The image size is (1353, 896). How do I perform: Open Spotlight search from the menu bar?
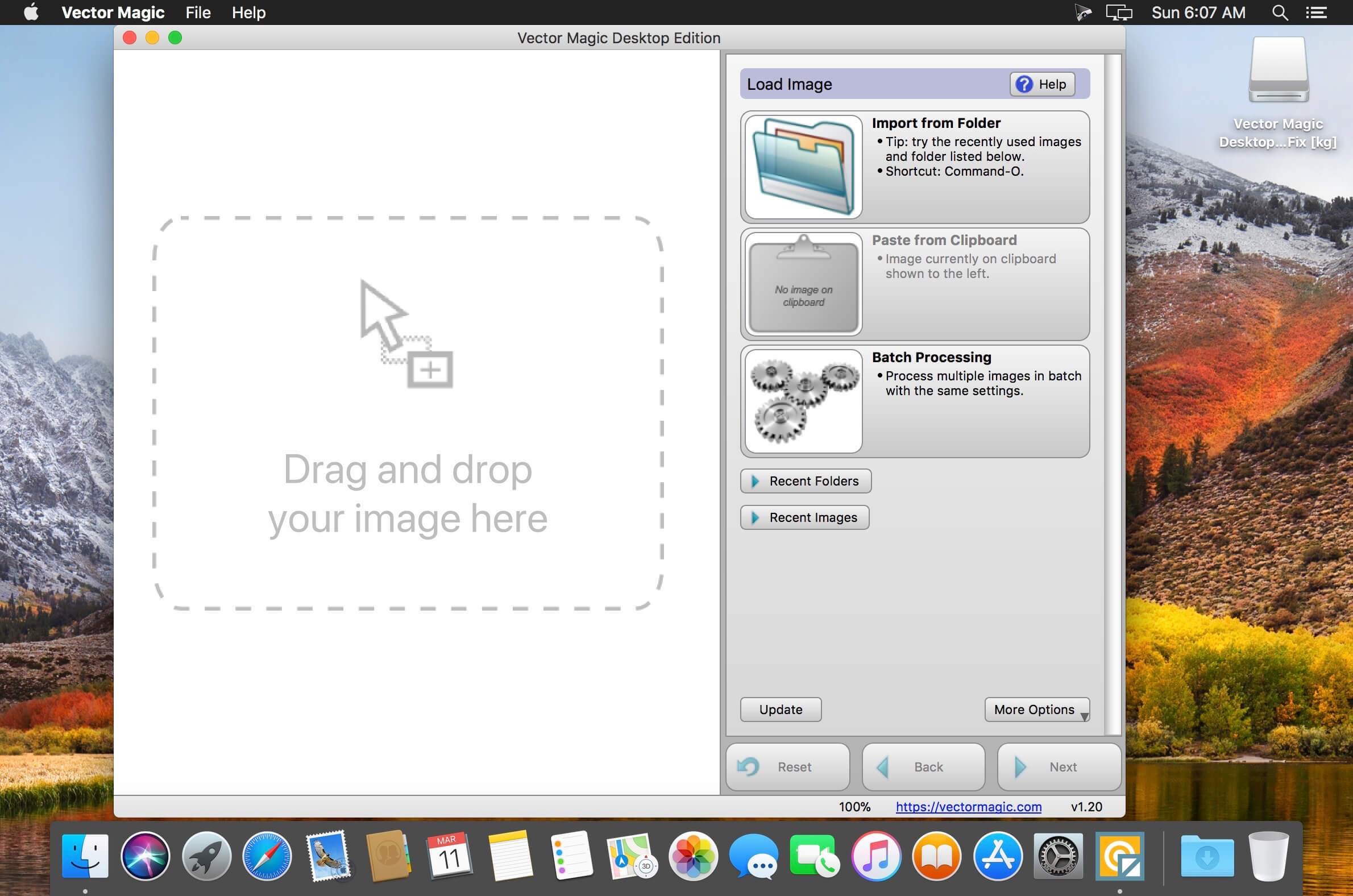[x=1280, y=12]
